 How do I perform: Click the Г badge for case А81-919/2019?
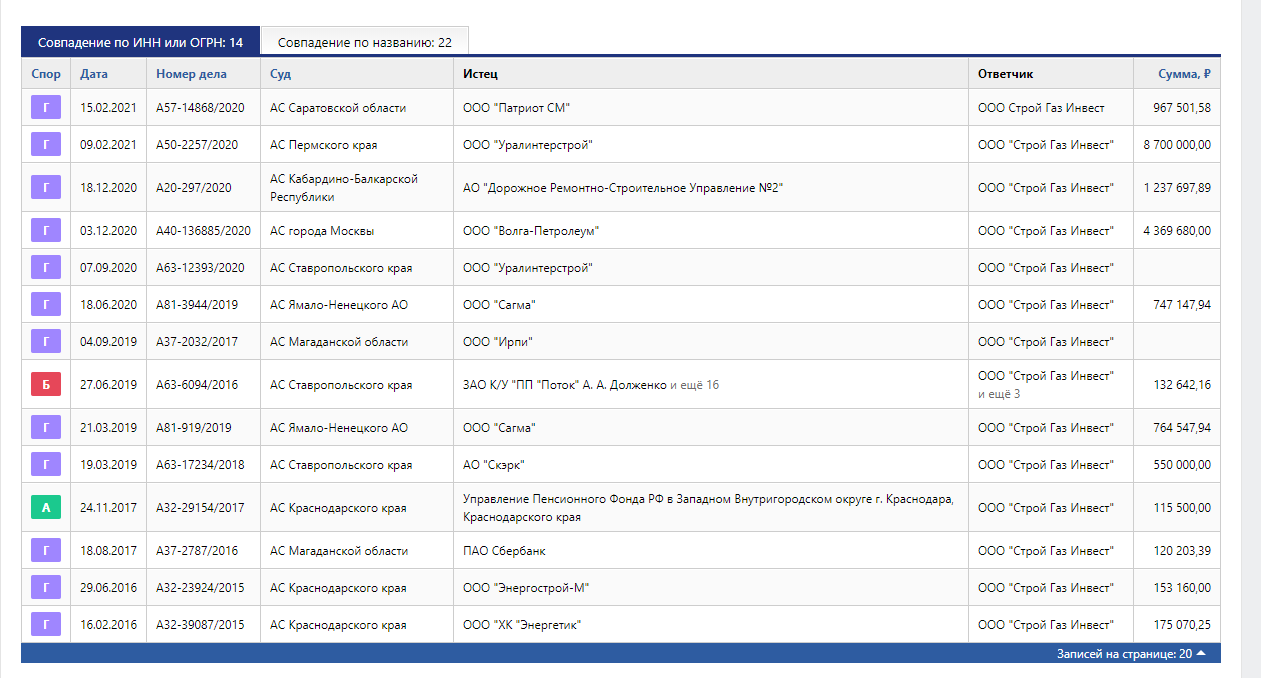[46, 428]
